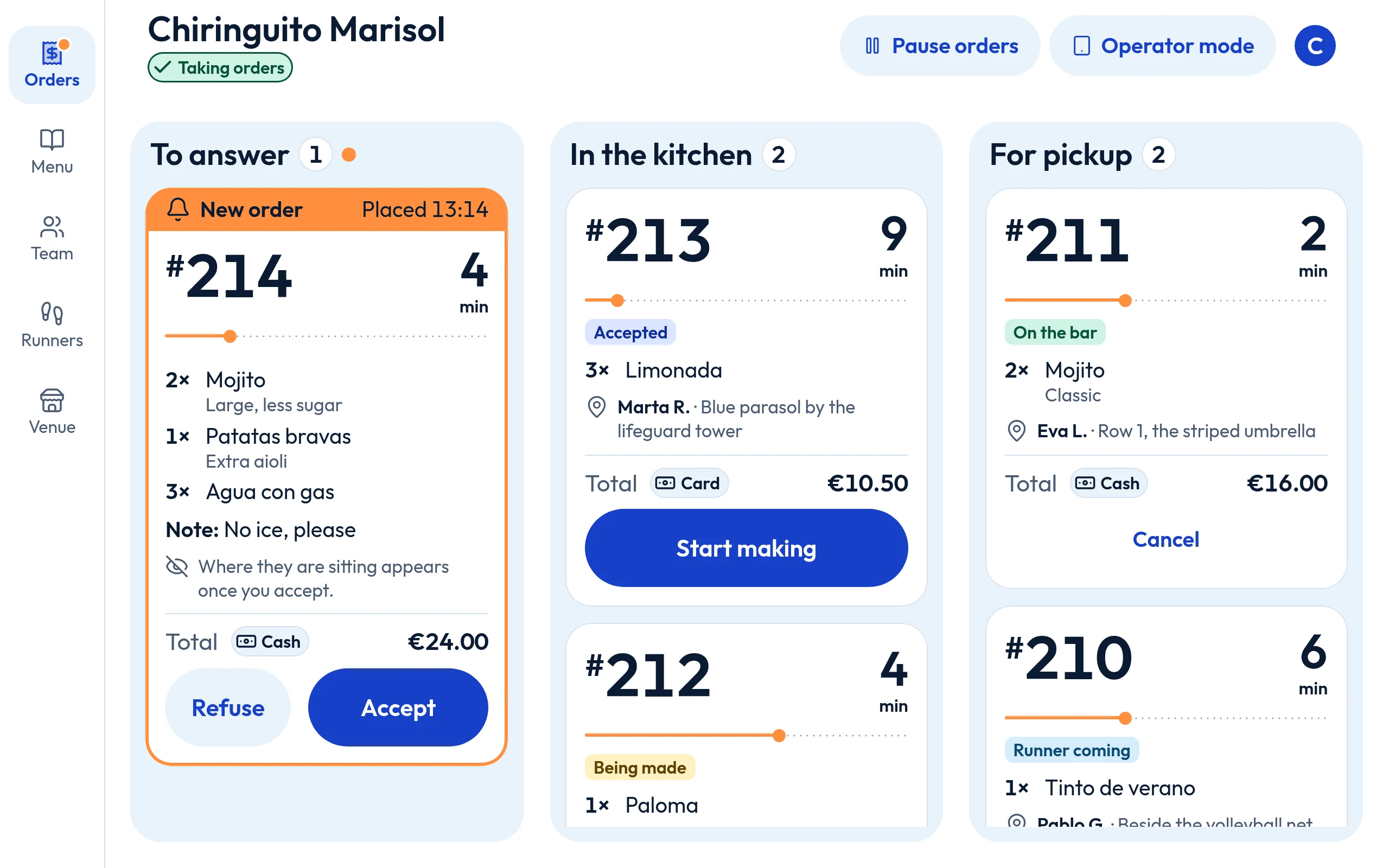Click order #211 progress slider handle
1389x868 pixels.
(1125, 300)
